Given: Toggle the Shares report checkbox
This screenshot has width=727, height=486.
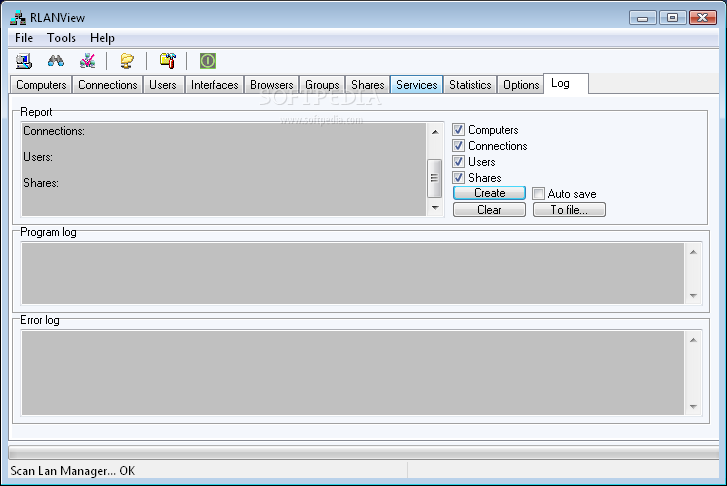Looking at the screenshot, I should point(459,178).
